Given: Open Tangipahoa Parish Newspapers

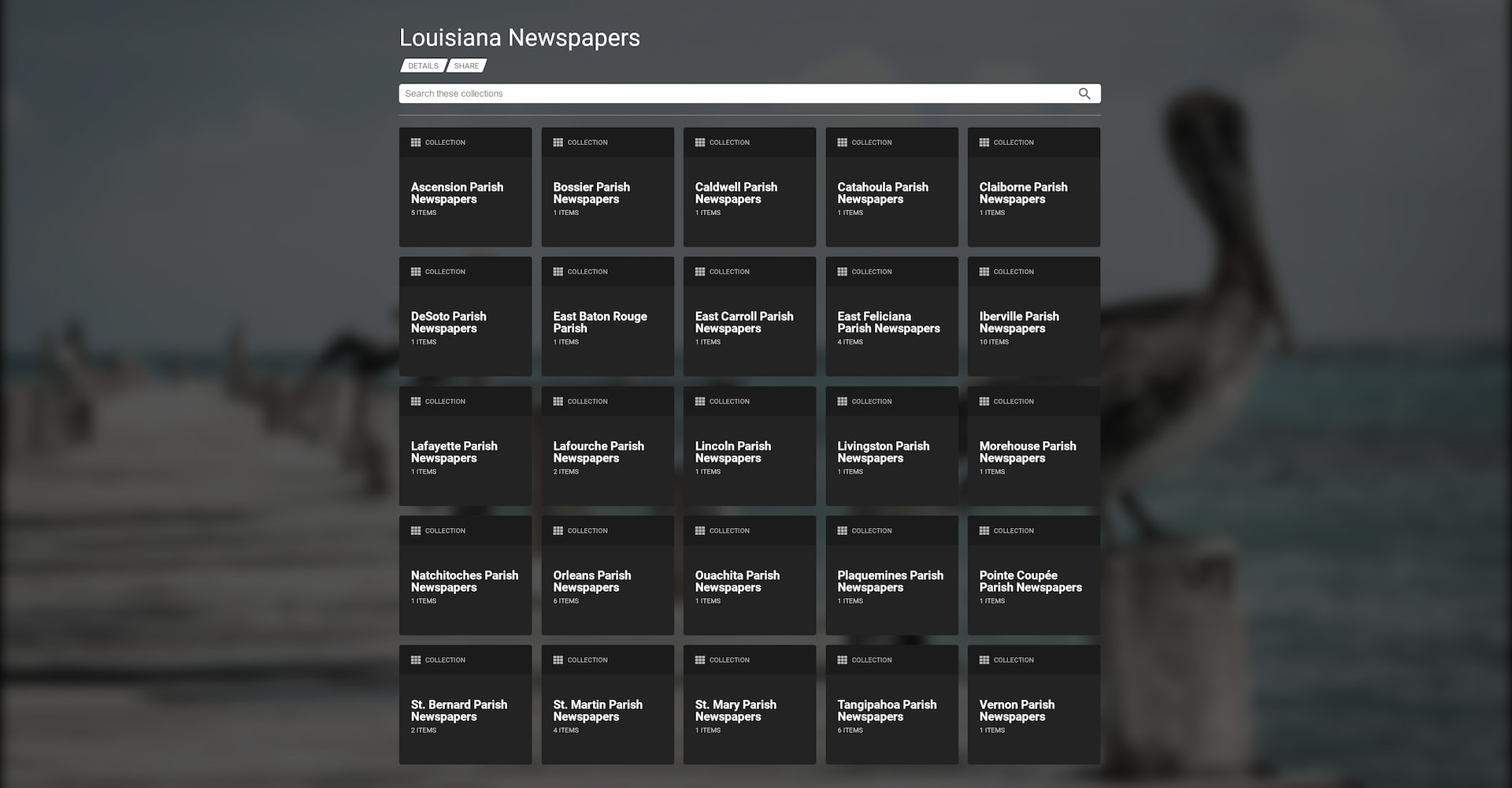Looking at the screenshot, I should coord(891,710).
